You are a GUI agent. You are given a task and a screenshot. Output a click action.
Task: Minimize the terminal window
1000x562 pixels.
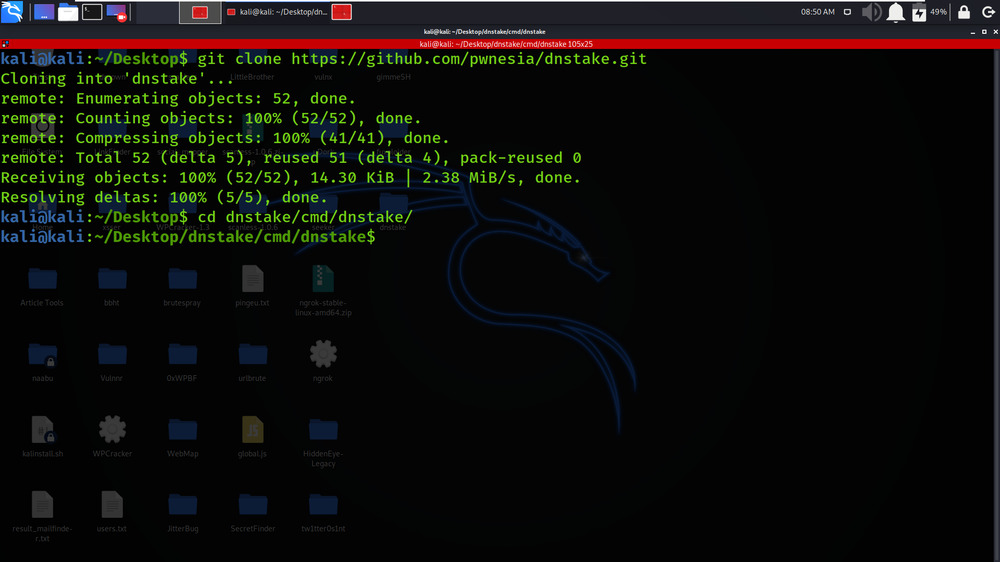pyautogui.click(x=973, y=31)
